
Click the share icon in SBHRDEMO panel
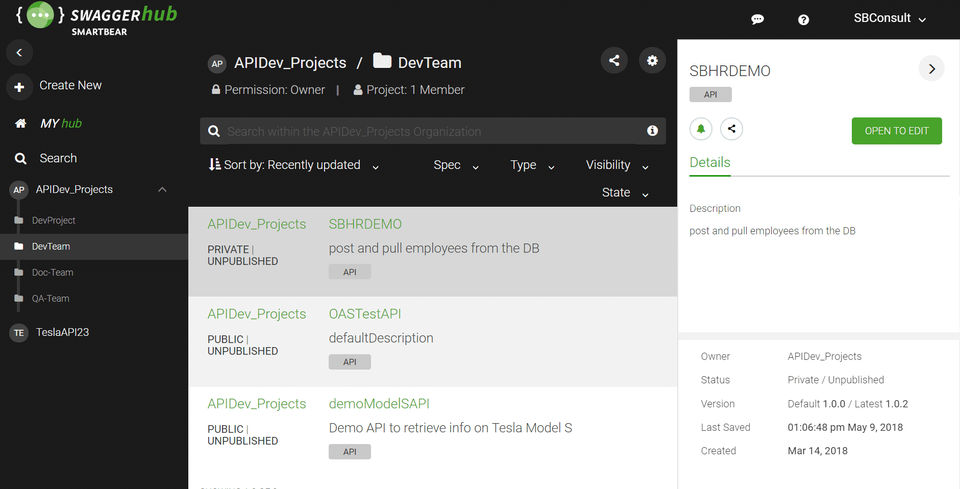point(731,129)
